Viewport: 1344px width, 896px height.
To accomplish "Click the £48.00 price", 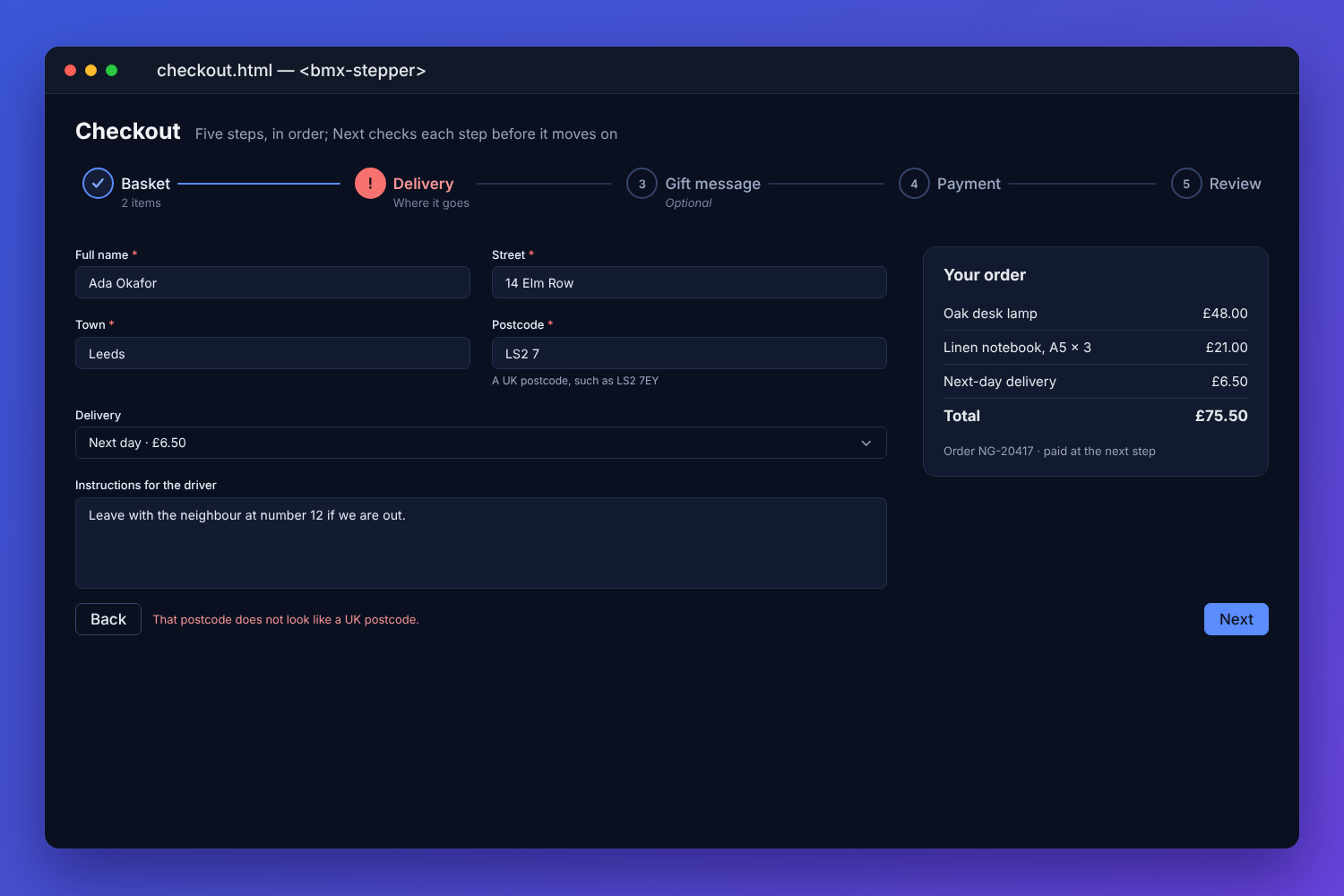I will click(1225, 314).
